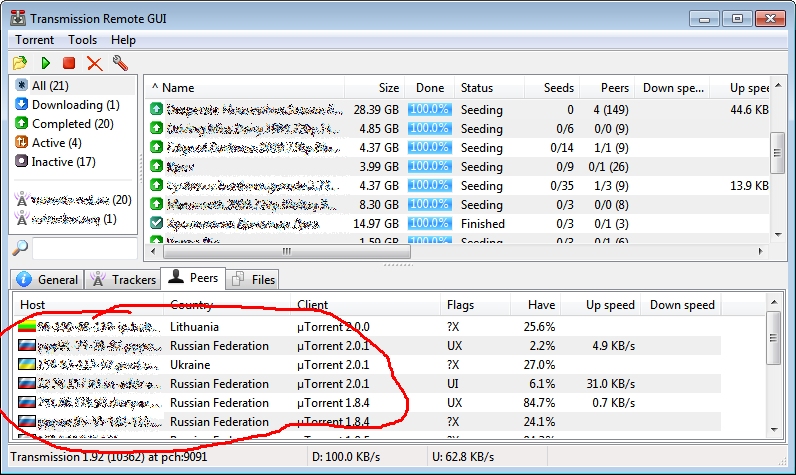796x475 pixels.
Task: Click horizontal scrollbar left arrow in torrent list
Action: (x=154, y=251)
